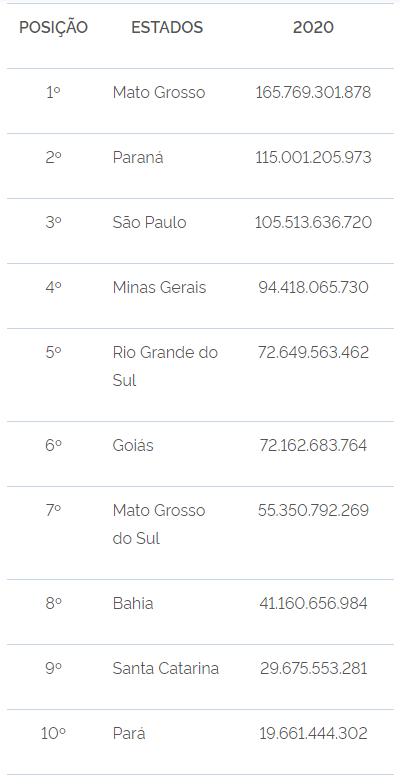Click the POSIÇÃO column header
Viewport: 400px width, 780px height.
53,27
